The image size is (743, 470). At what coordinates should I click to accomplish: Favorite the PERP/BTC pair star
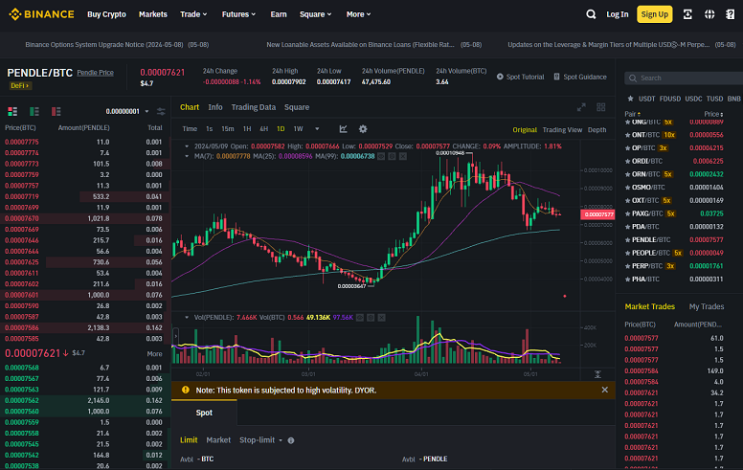627,266
